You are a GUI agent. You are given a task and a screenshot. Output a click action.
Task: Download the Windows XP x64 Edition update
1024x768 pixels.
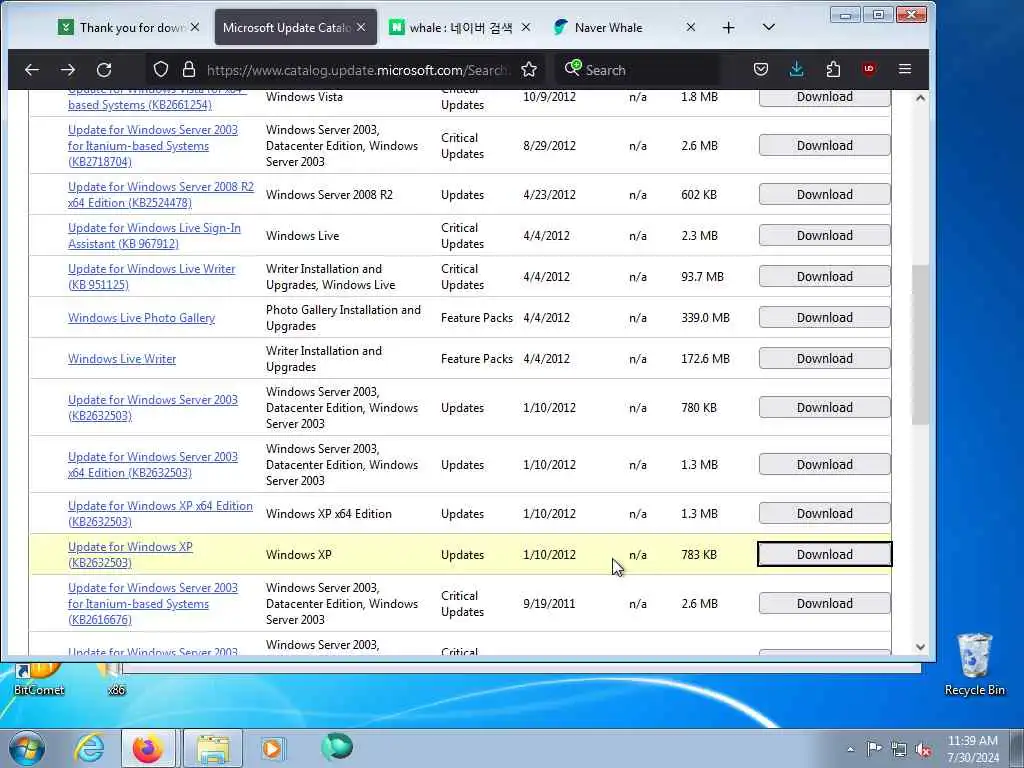coord(824,514)
